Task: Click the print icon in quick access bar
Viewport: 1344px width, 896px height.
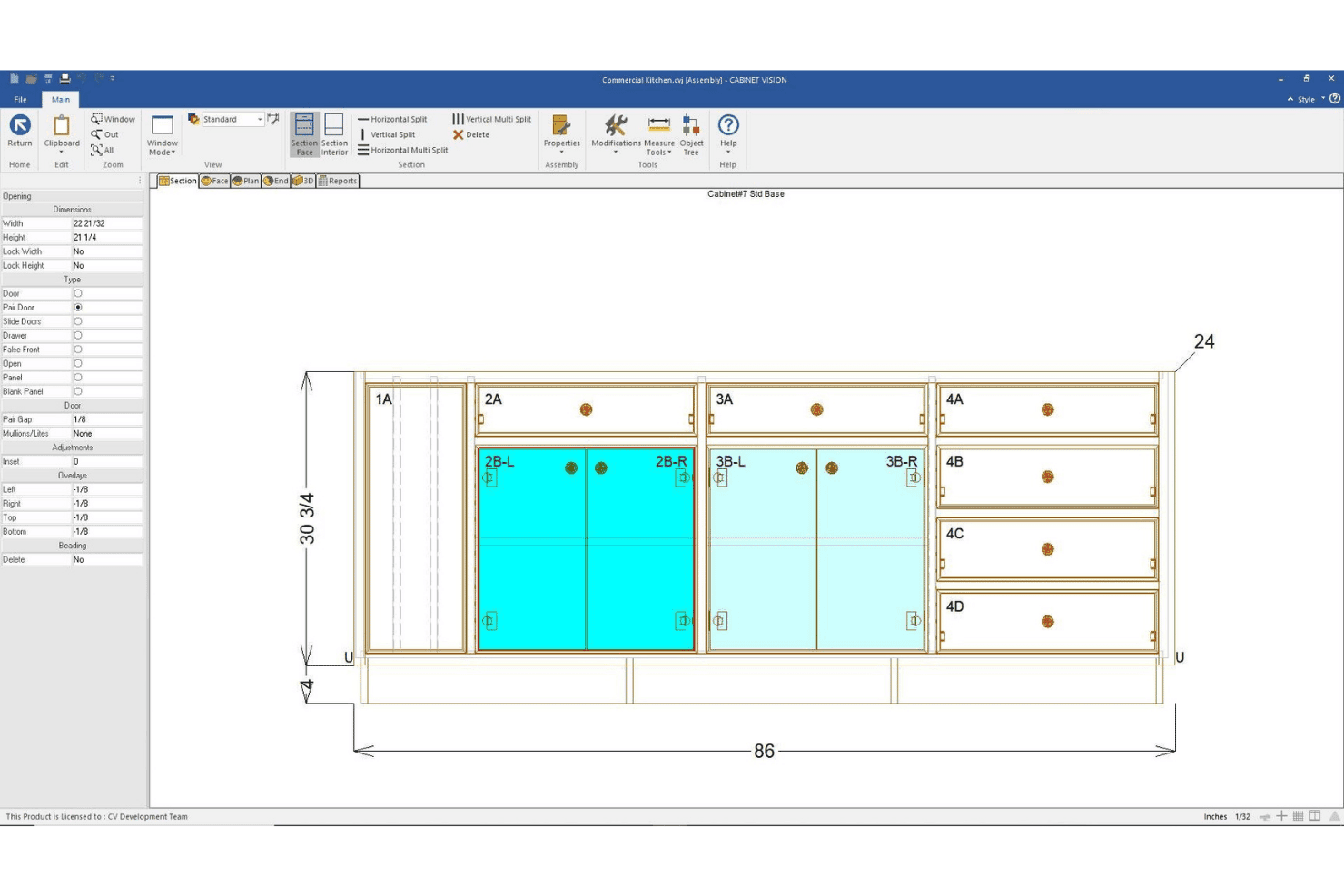Action: click(64, 79)
